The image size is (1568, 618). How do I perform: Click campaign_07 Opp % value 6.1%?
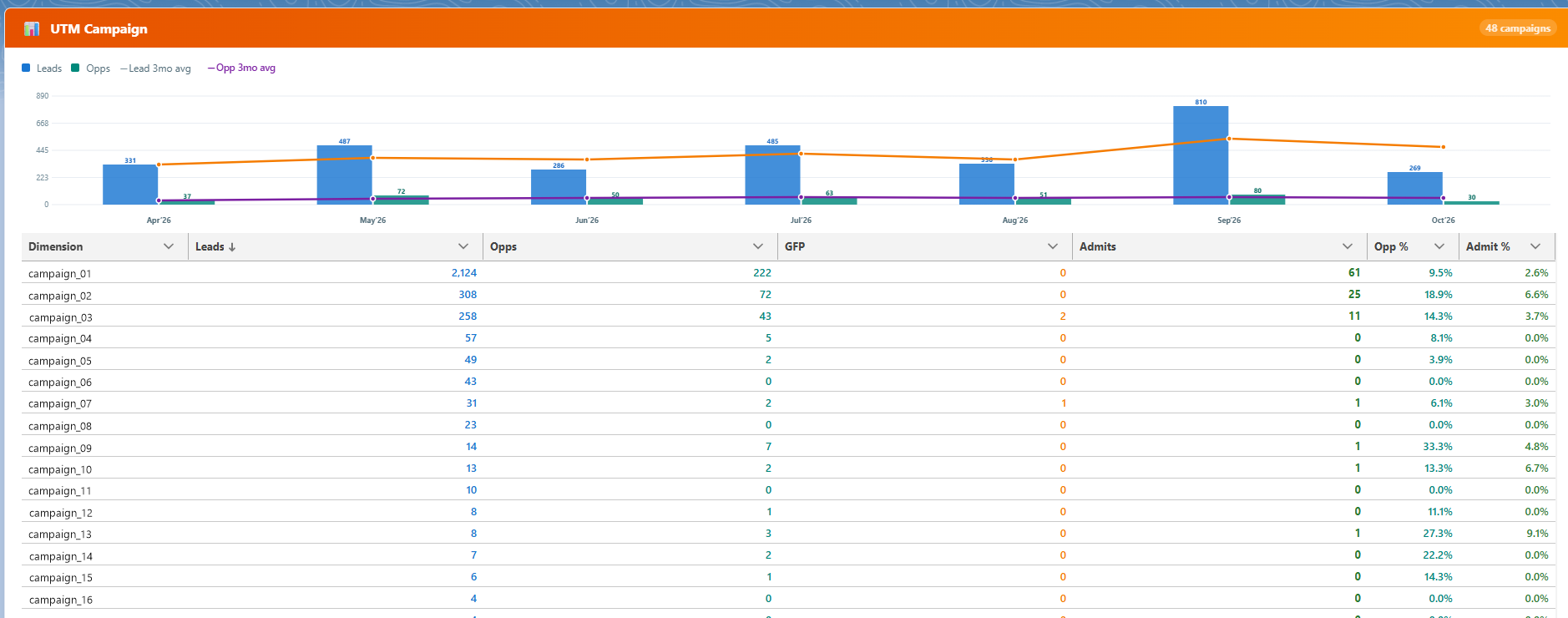point(1441,403)
